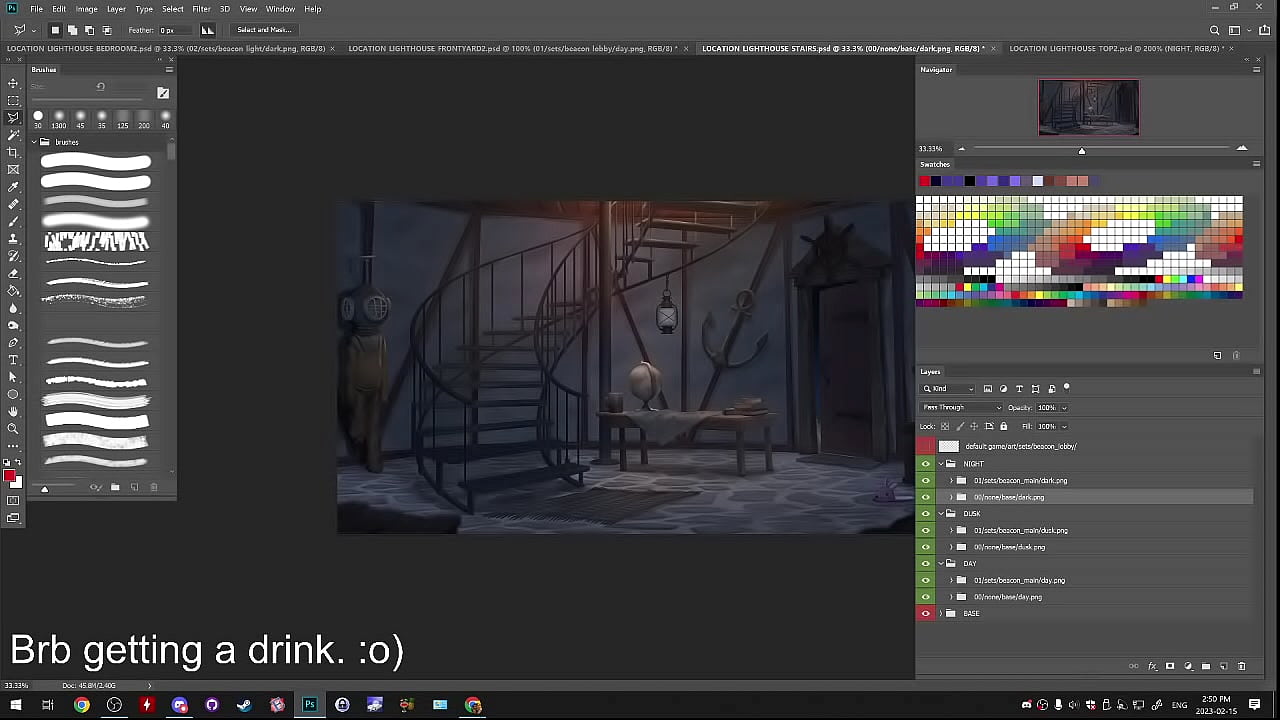
Task: Click the foreground red color swatch
Action: 9,476
